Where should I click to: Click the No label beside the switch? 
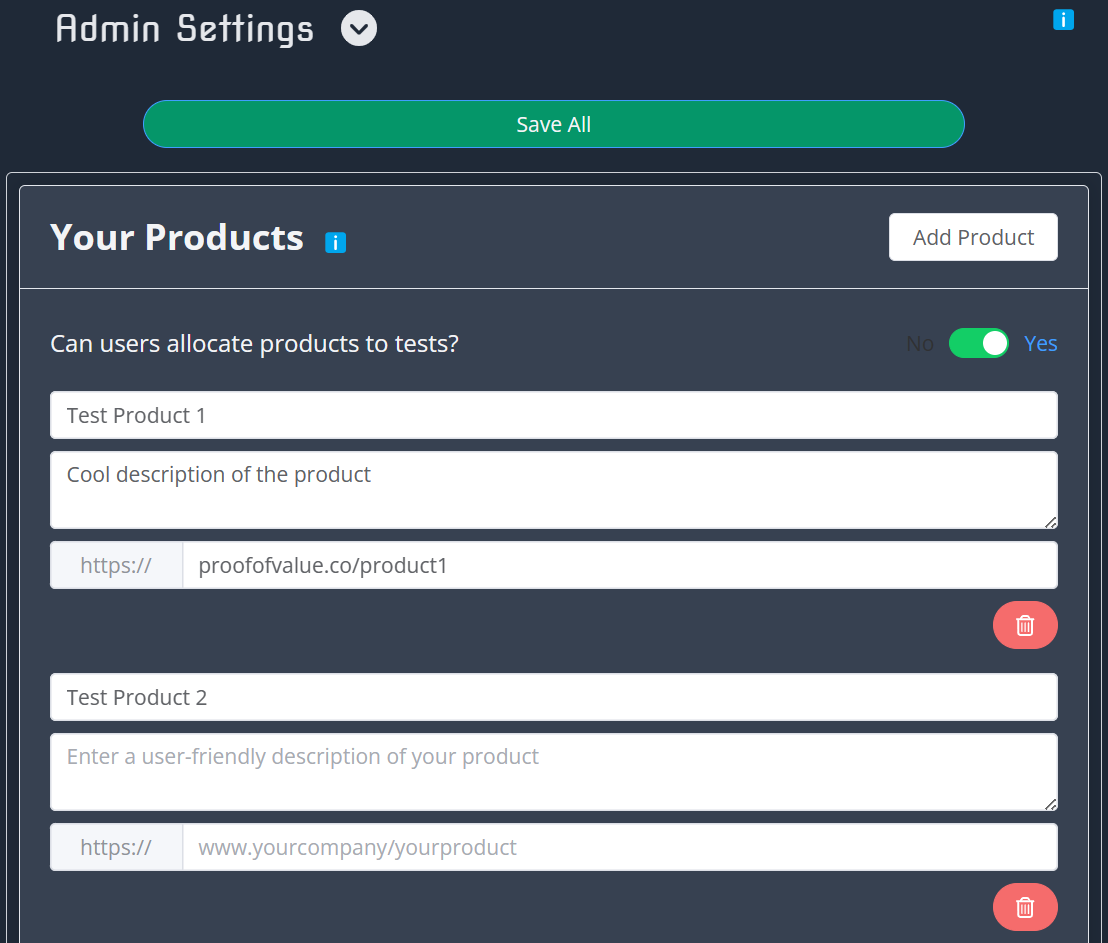point(919,343)
